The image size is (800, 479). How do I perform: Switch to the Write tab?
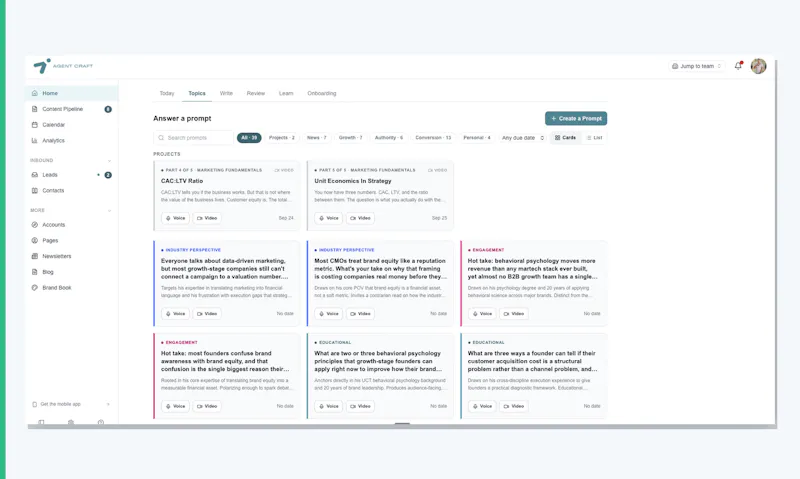tap(226, 93)
